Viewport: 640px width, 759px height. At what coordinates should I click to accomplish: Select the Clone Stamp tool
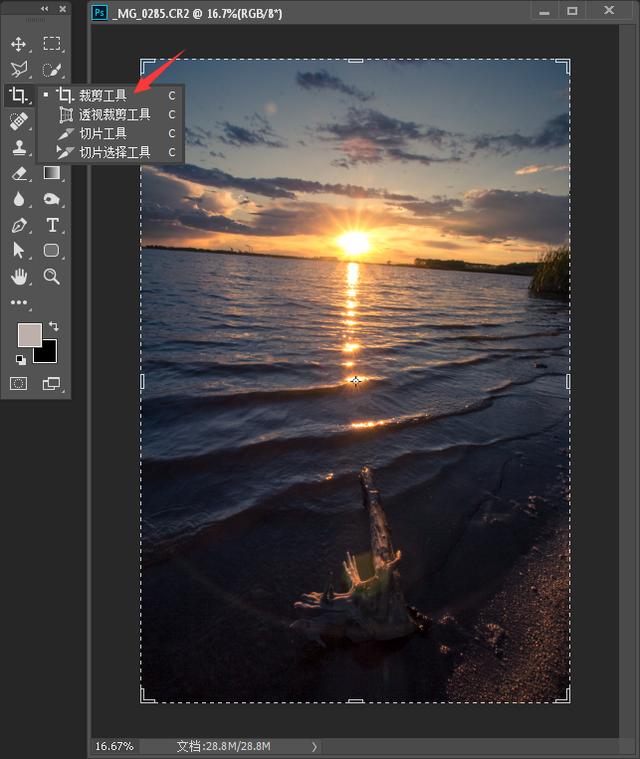click(x=18, y=148)
